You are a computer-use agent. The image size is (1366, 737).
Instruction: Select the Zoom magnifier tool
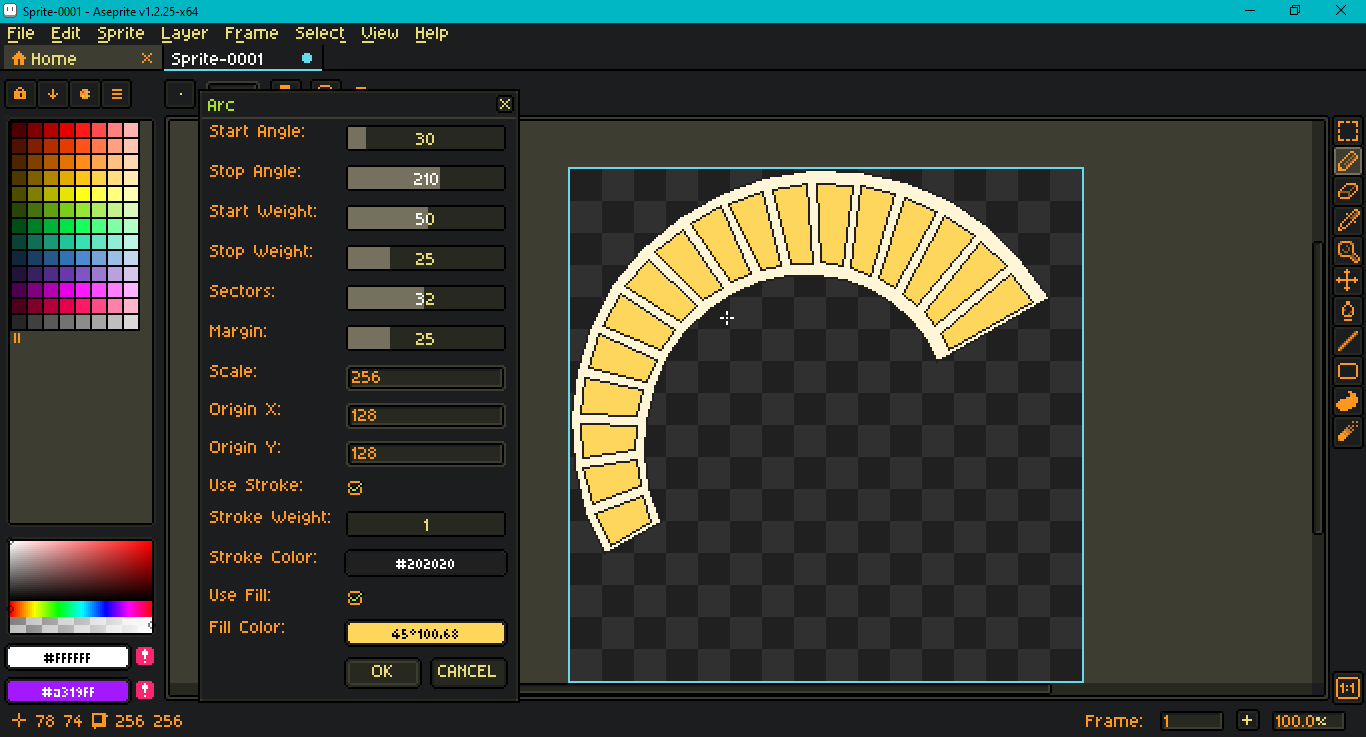pos(1347,251)
